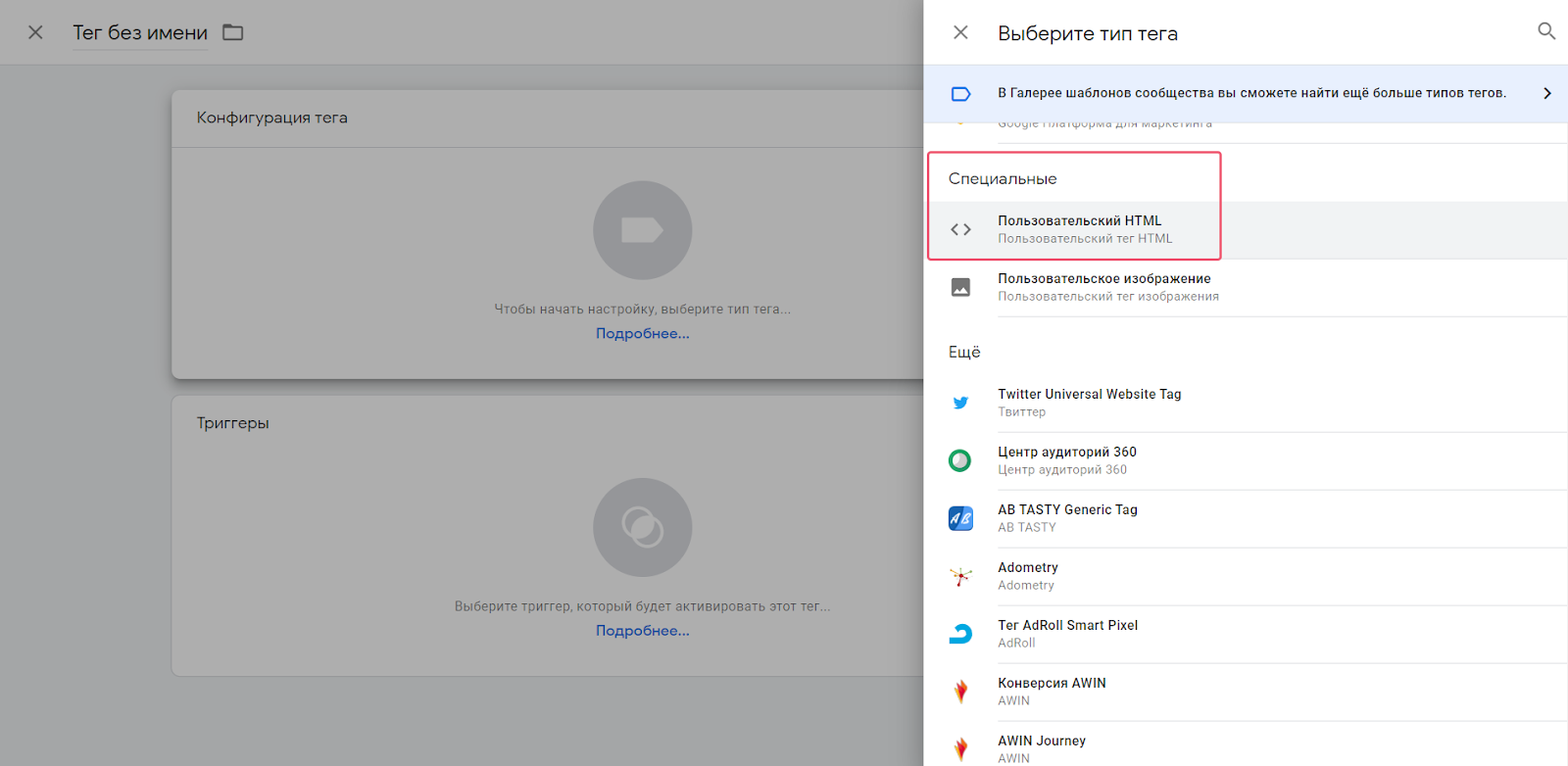Screen dimensions: 1568x766
Task: Click 'Чтобы начать настройку, выберите тип тега' text
Action: (x=643, y=310)
